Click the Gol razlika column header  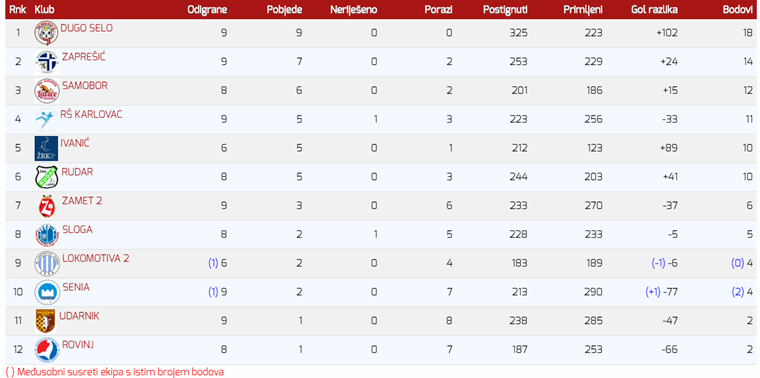pos(654,10)
